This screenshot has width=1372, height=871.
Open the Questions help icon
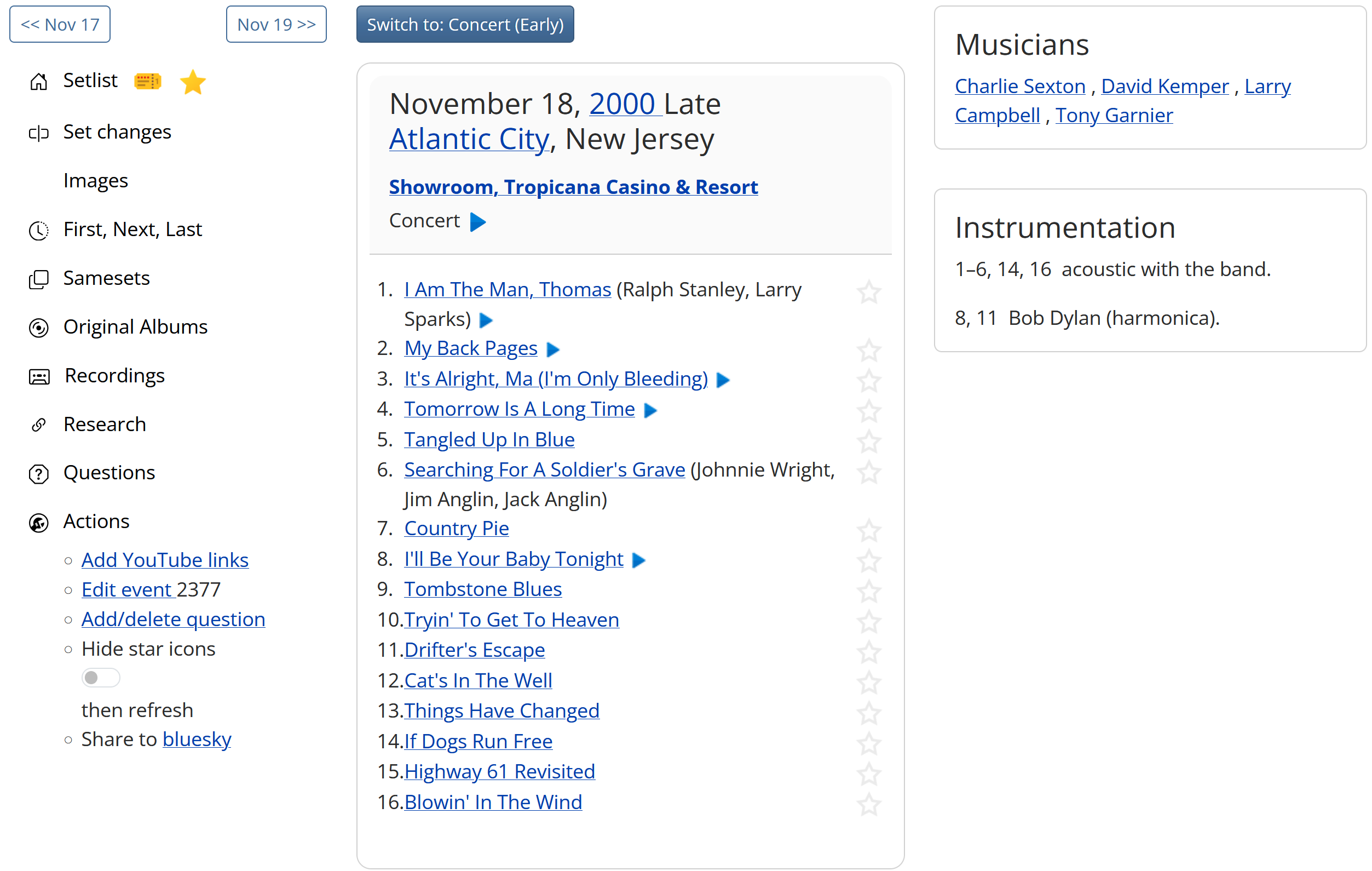coord(39,474)
